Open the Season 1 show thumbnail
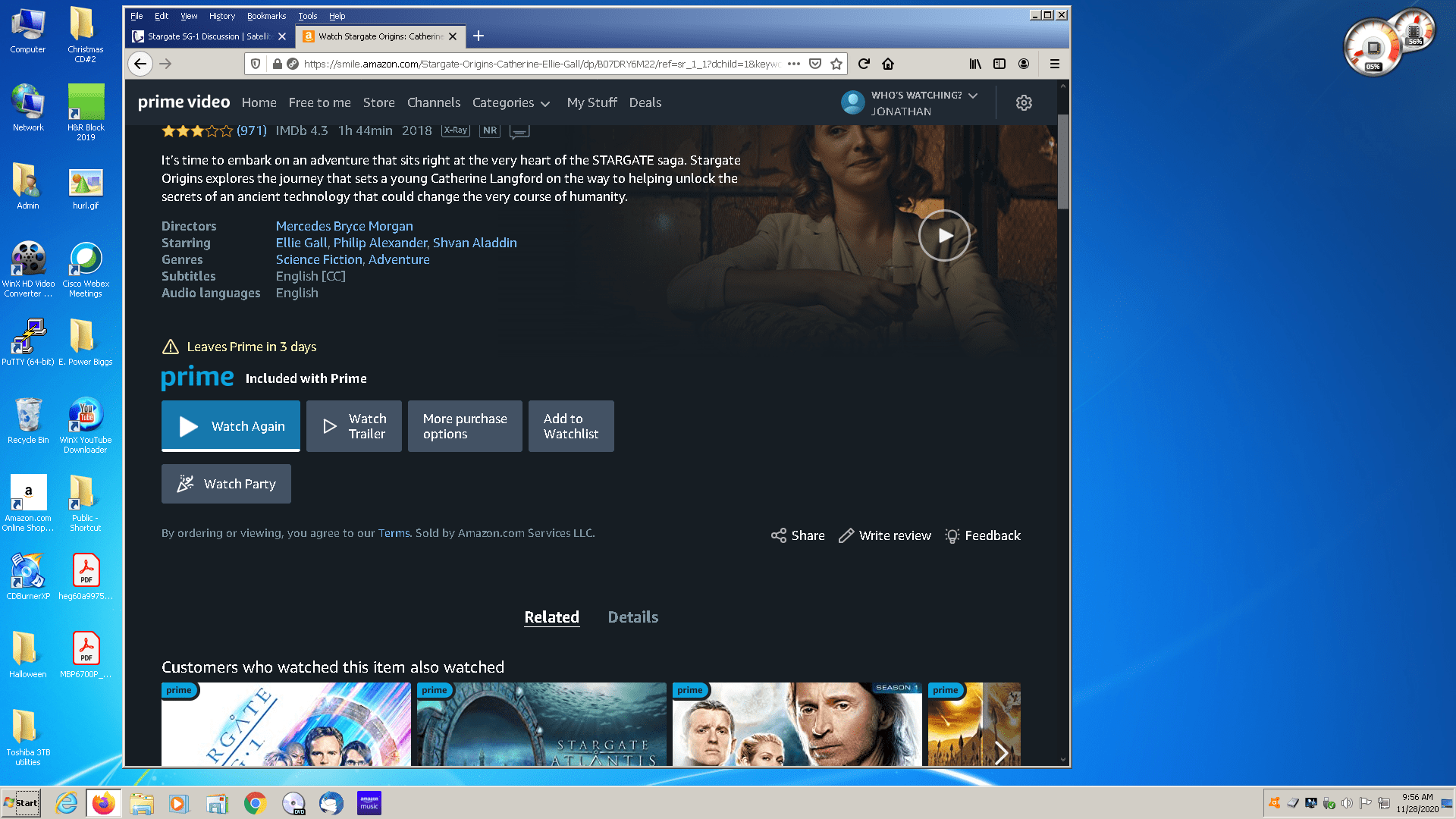The width and height of the screenshot is (1456, 819). pos(797,724)
